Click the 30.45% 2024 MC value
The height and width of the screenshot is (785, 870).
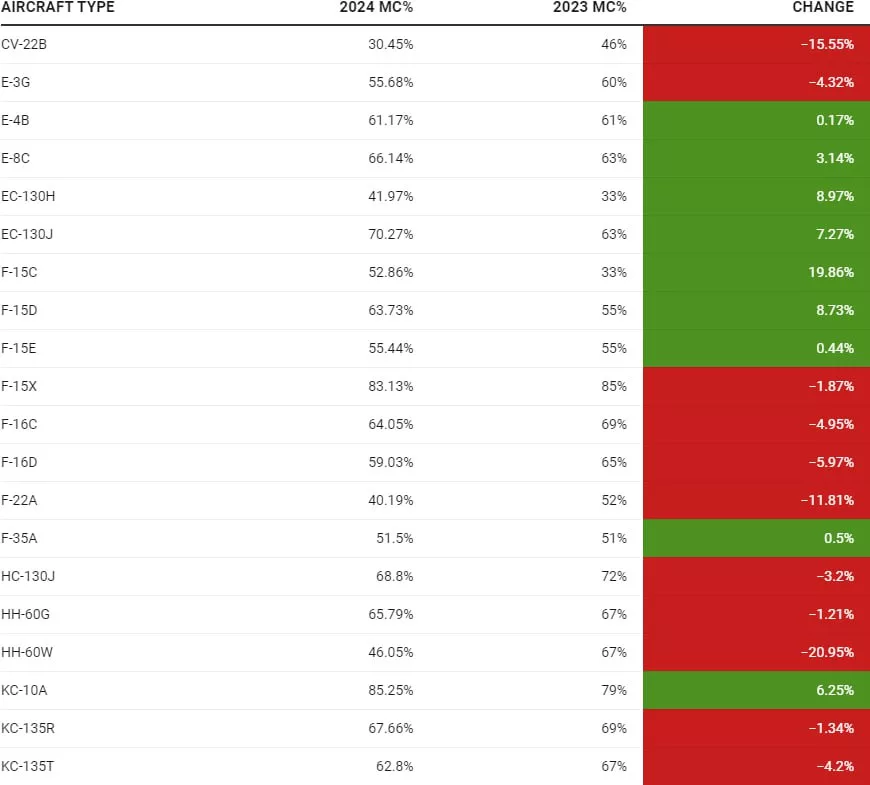pos(390,44)
